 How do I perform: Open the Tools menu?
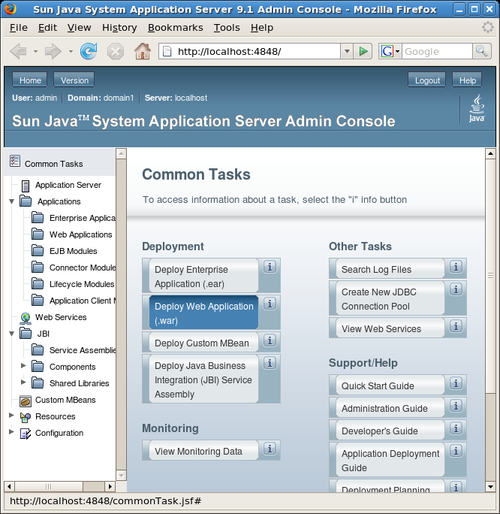[x=227, y=28]
